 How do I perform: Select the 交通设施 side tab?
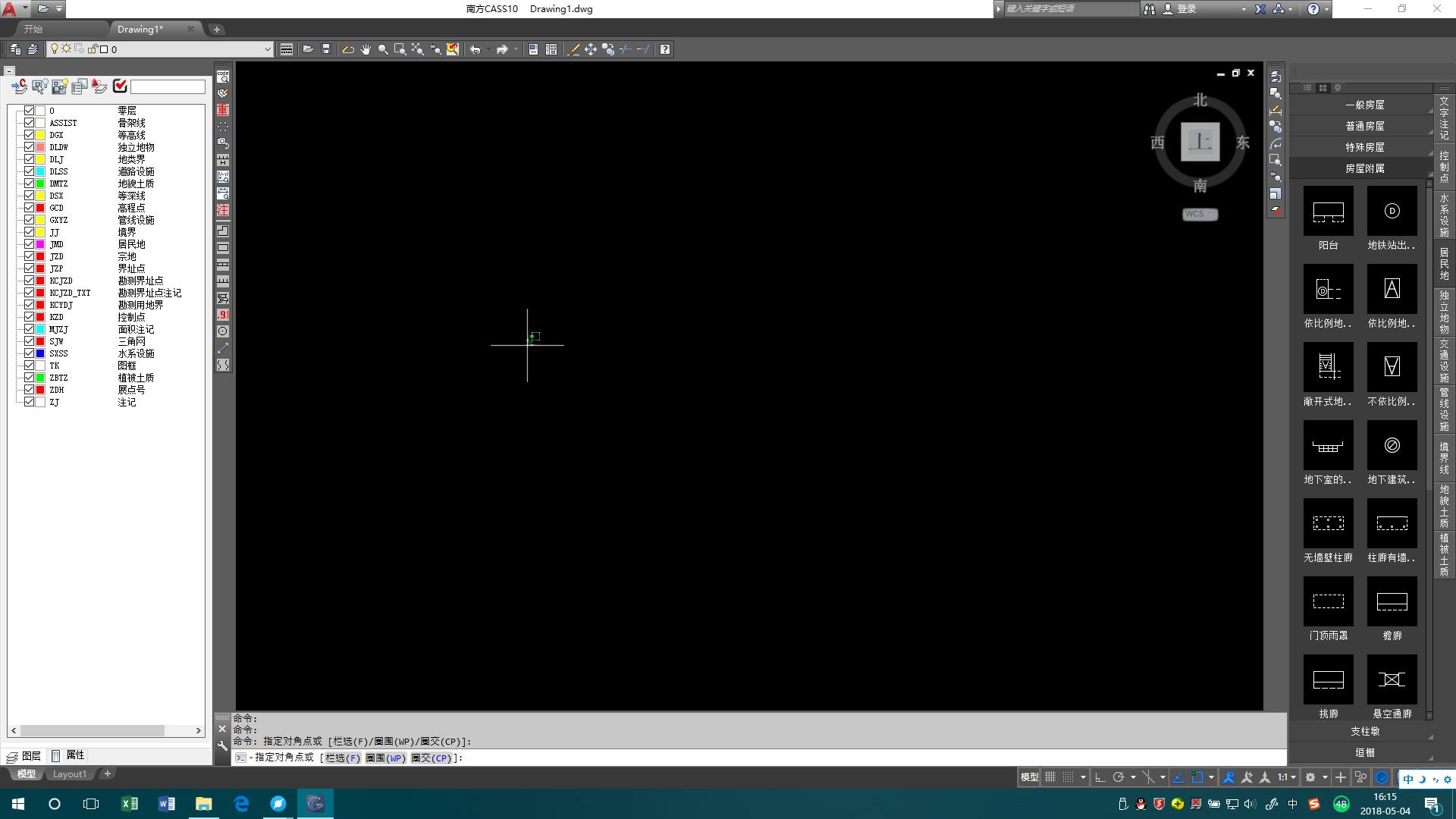click(1444, 360)
